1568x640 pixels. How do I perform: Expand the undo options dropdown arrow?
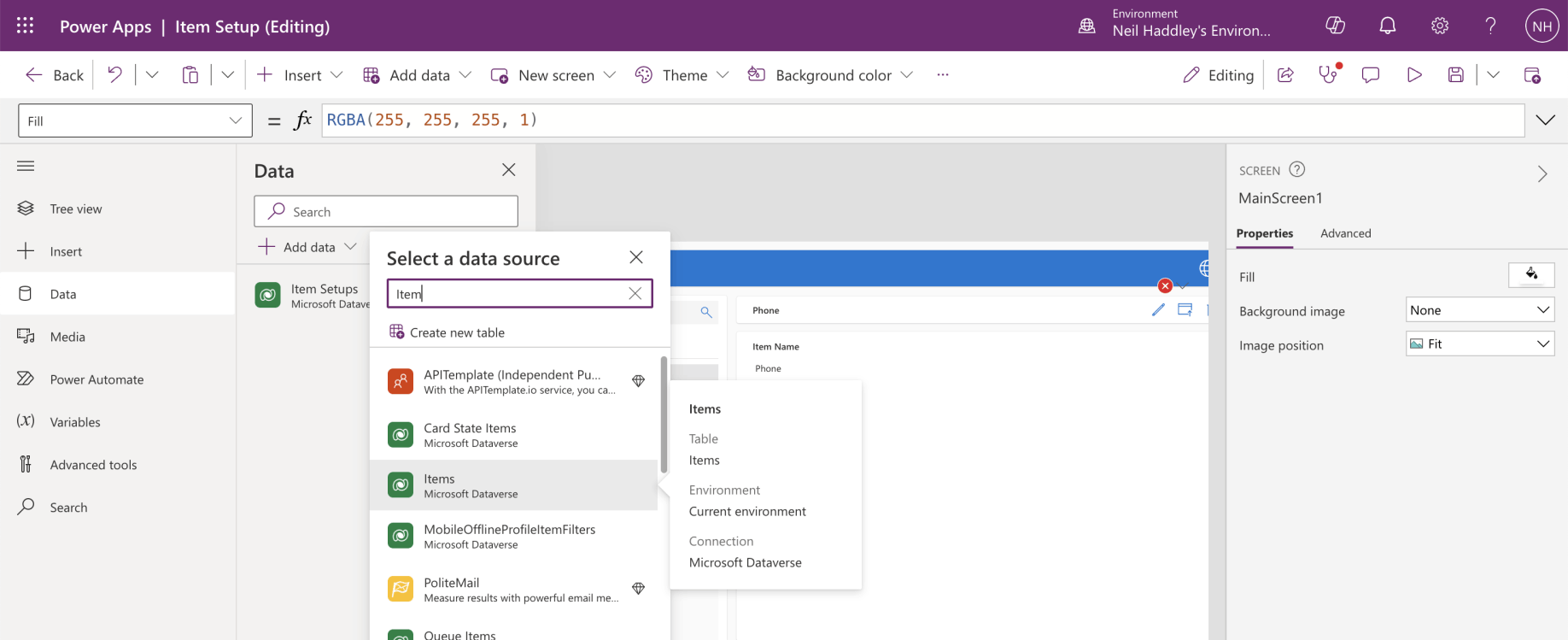point(152,75)
